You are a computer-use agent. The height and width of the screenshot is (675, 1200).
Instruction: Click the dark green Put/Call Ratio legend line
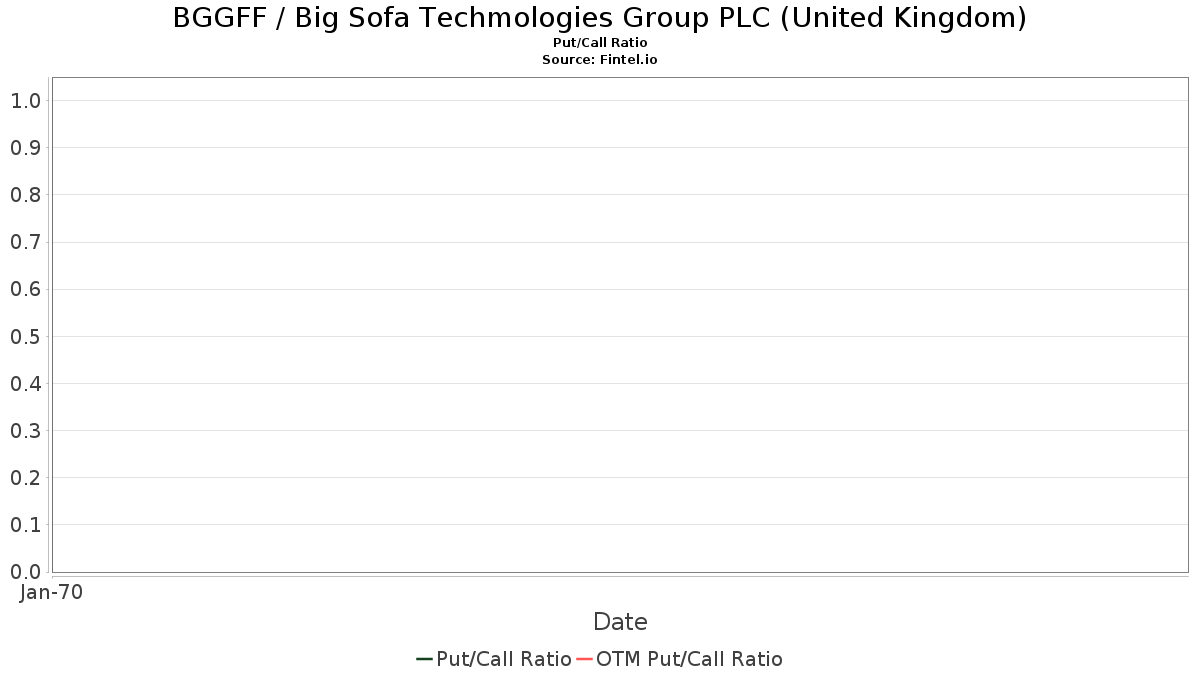click(x=424, y=659)
